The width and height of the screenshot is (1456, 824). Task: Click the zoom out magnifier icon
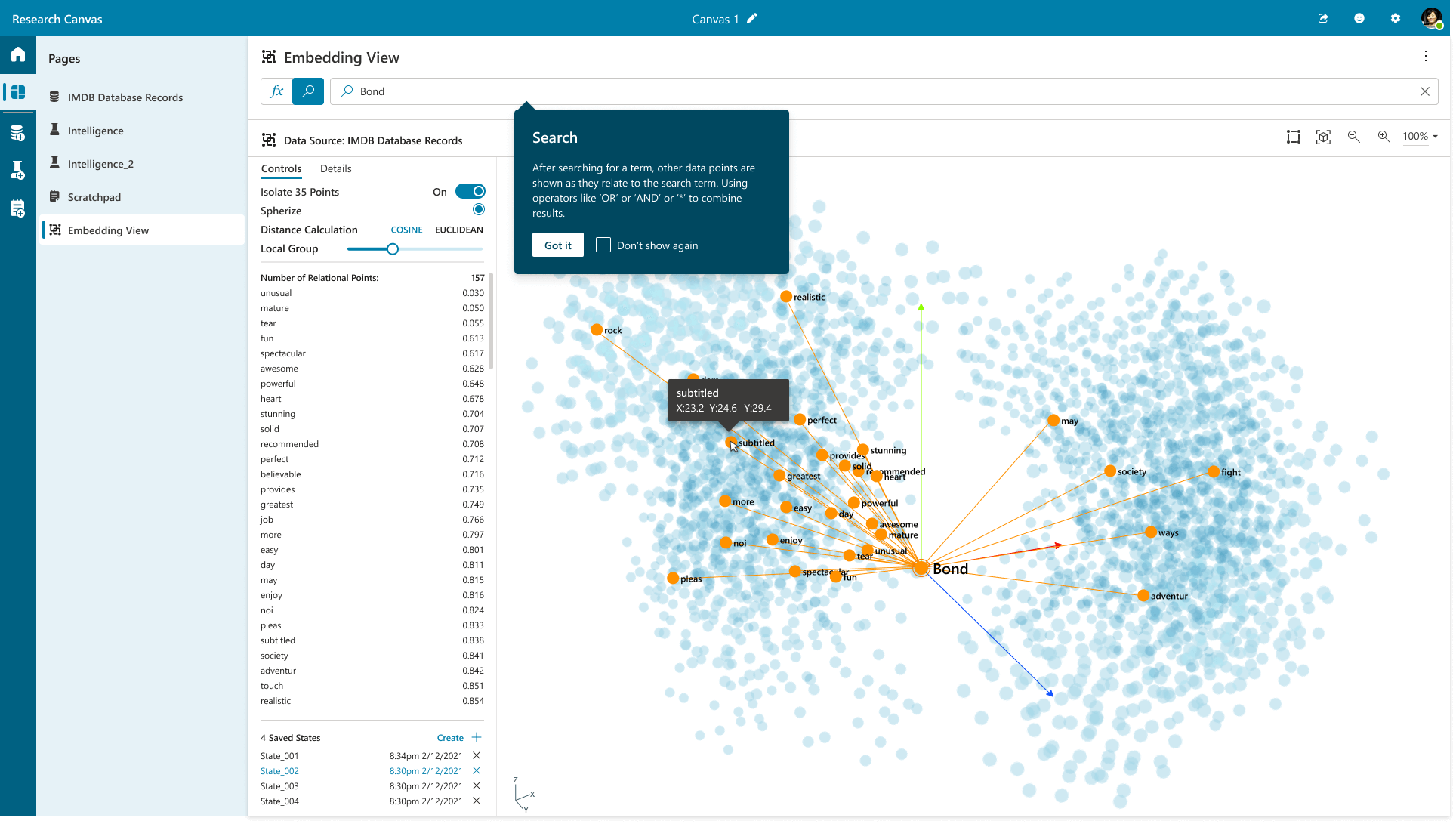click(x=1353, y=137)
